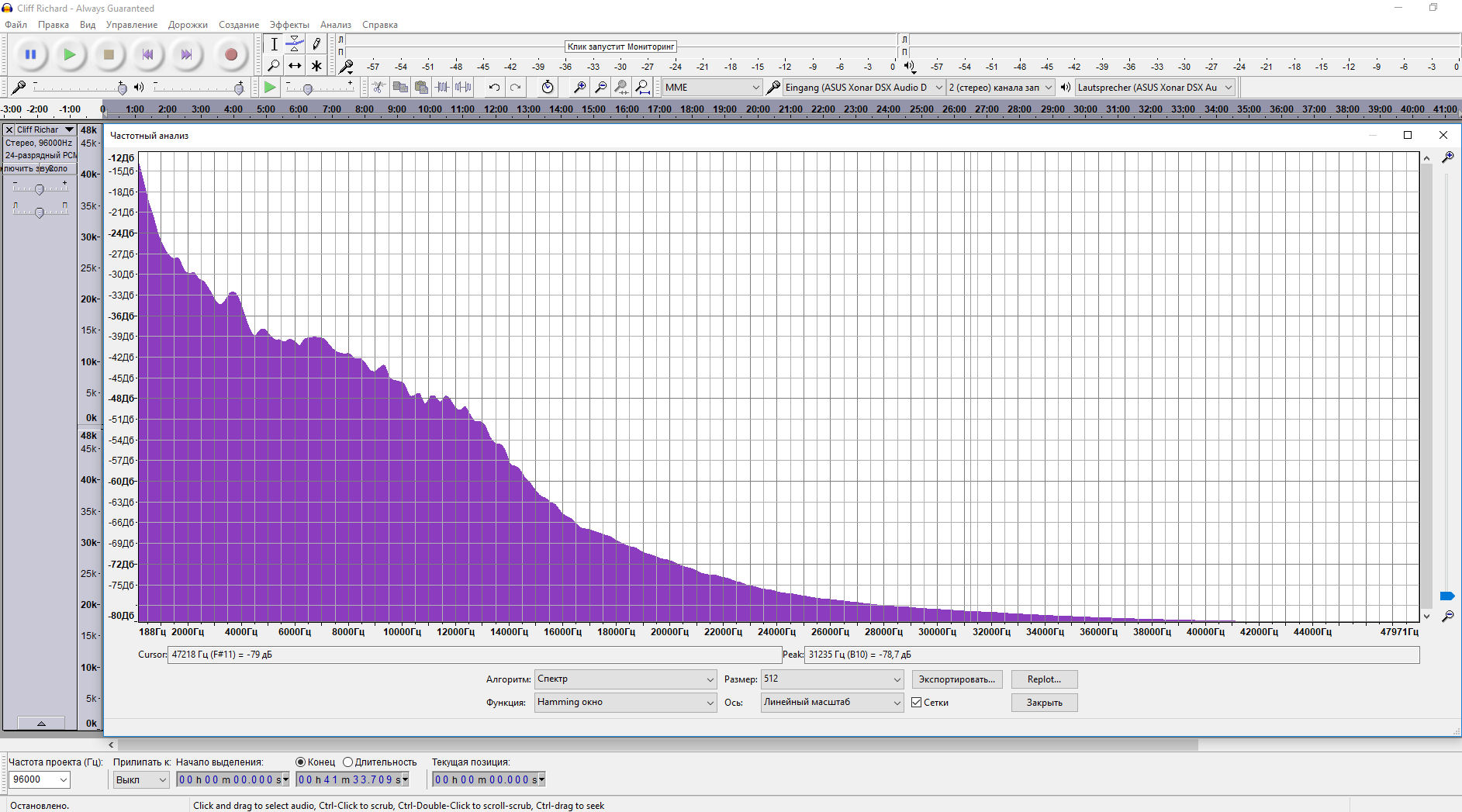1462x812 pixels.
Task: Skip to the end of the track
Action: pos(186,54)
